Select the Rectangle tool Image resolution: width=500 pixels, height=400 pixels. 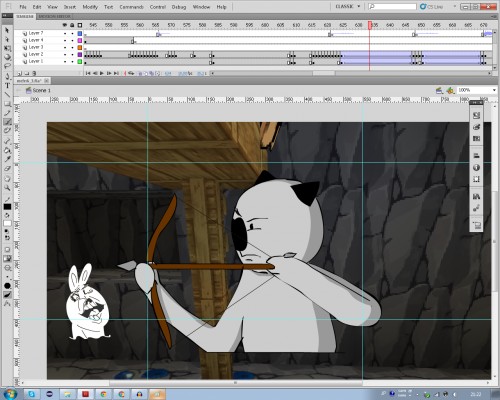point(7,104)
